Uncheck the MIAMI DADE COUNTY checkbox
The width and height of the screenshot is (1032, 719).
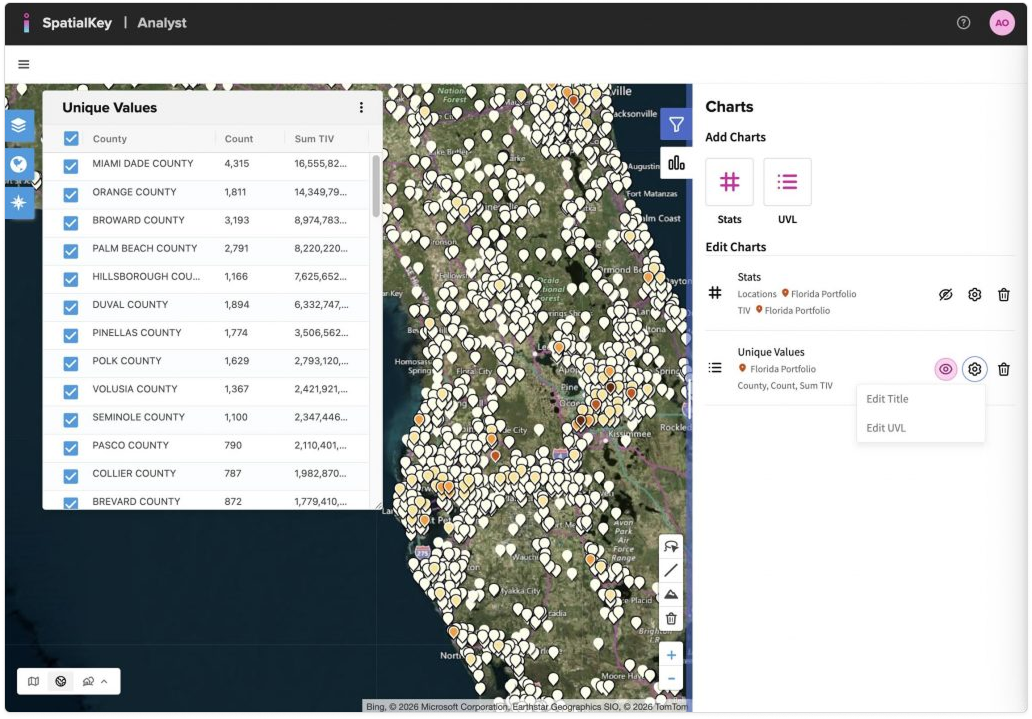point(71,166)
